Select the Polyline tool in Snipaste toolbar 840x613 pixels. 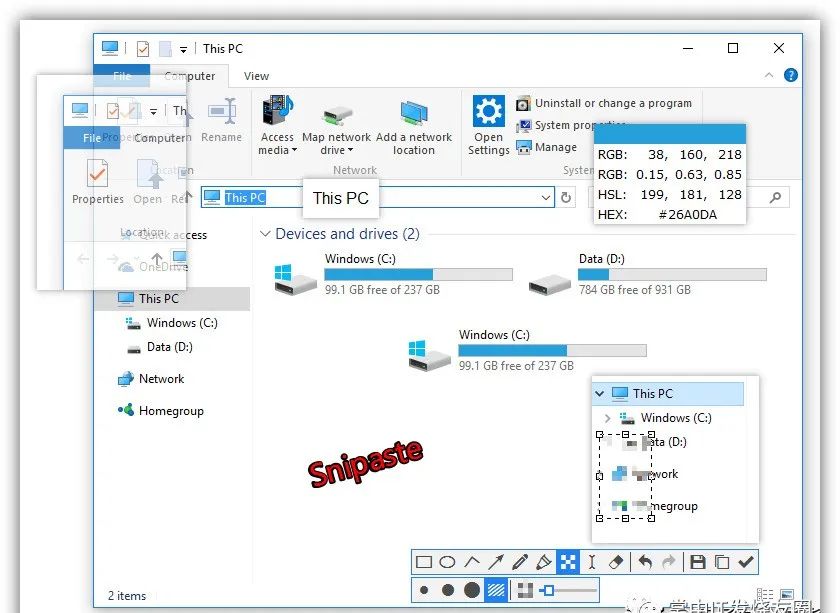pyautogui.click(x=472, y=562)
